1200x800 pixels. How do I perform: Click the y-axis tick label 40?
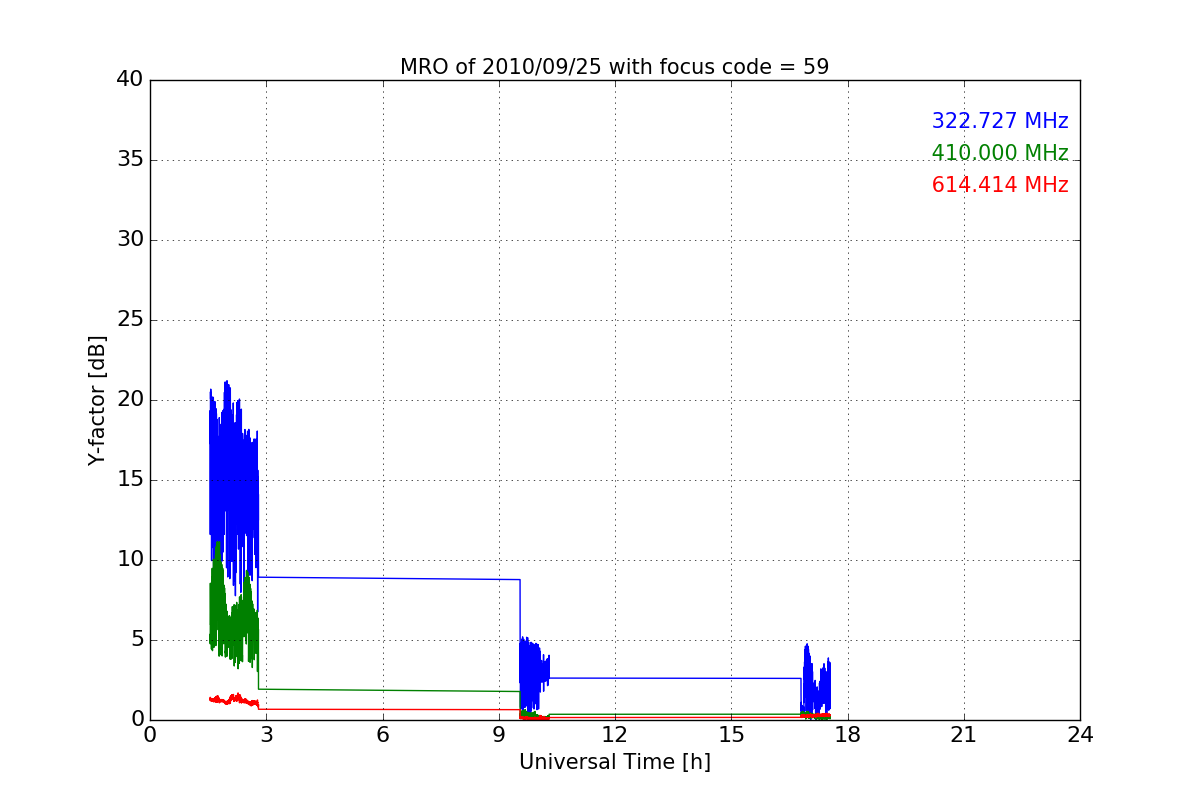point(130,80)
